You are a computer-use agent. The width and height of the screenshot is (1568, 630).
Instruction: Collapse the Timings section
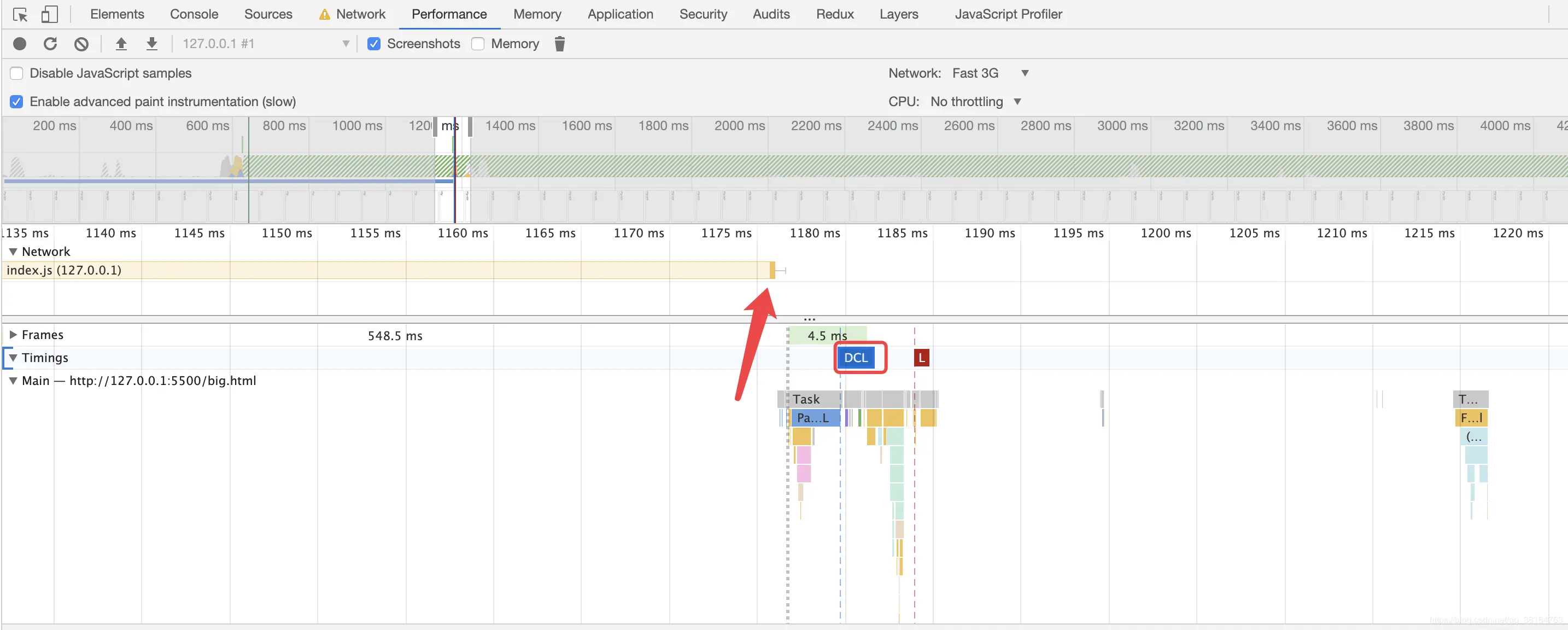click(13, 358)
